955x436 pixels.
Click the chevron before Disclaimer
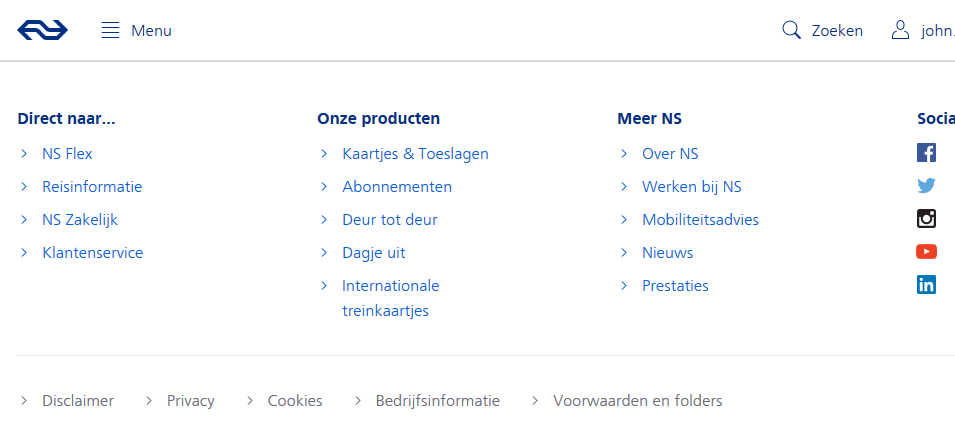(x=24, y=401)
